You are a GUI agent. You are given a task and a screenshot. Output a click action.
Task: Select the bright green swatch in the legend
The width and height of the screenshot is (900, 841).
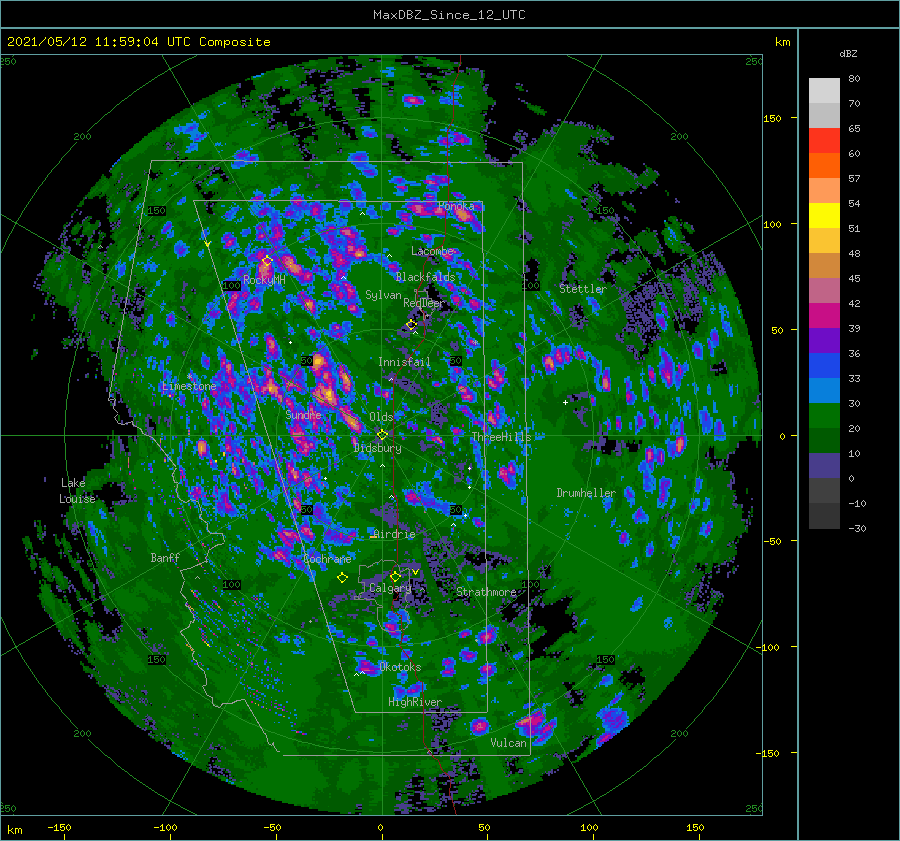[x=824, y=416]
